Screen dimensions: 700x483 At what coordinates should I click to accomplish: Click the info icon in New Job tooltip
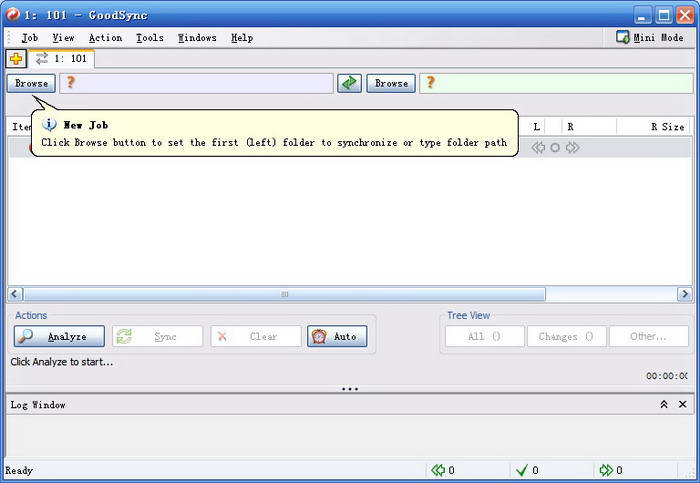[49, 125]
